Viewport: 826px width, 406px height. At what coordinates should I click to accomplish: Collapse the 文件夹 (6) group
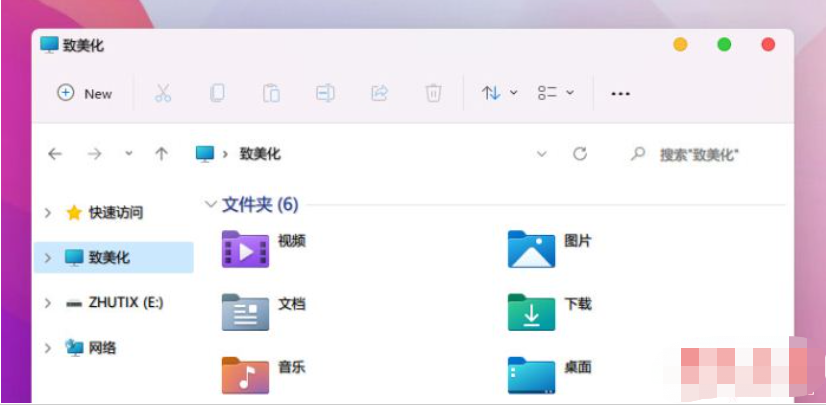click(210, 205)
